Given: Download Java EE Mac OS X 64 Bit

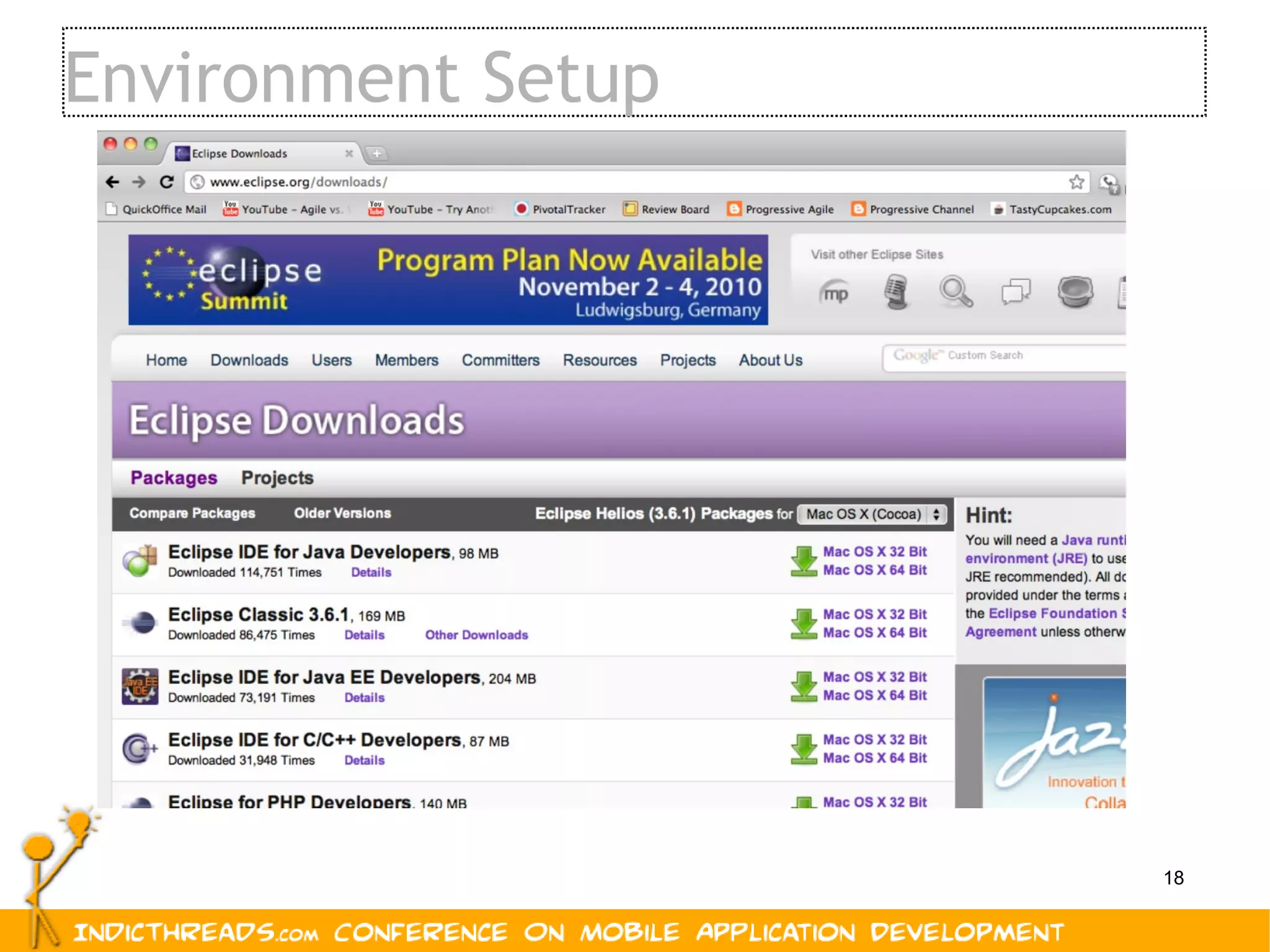Looking at the screenshot, I should [875, 695].
